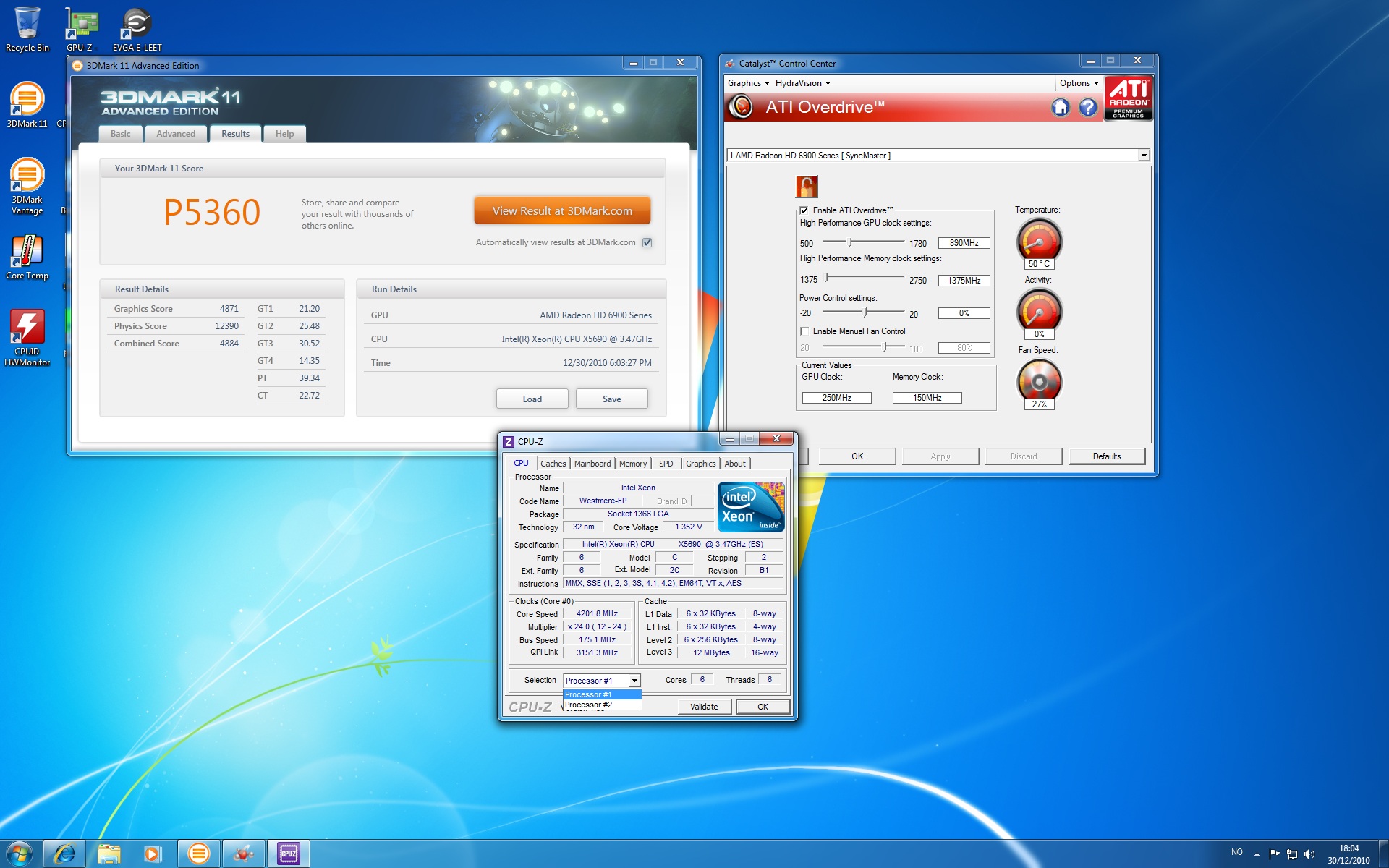Open Memory tab in CPU-Z

[633, 464]
